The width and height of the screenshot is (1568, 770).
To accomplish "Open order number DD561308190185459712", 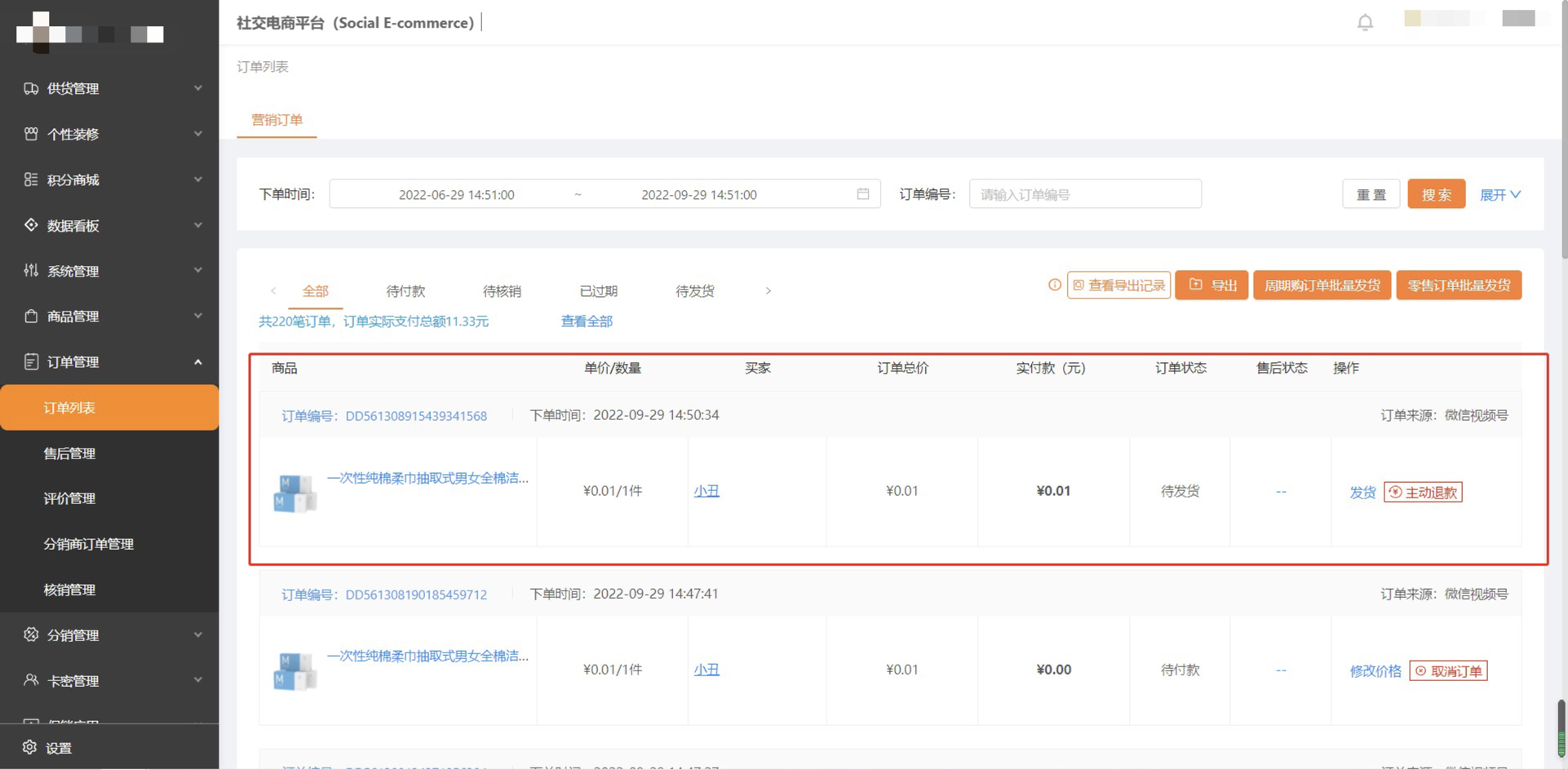I will [x=416, y=595].
